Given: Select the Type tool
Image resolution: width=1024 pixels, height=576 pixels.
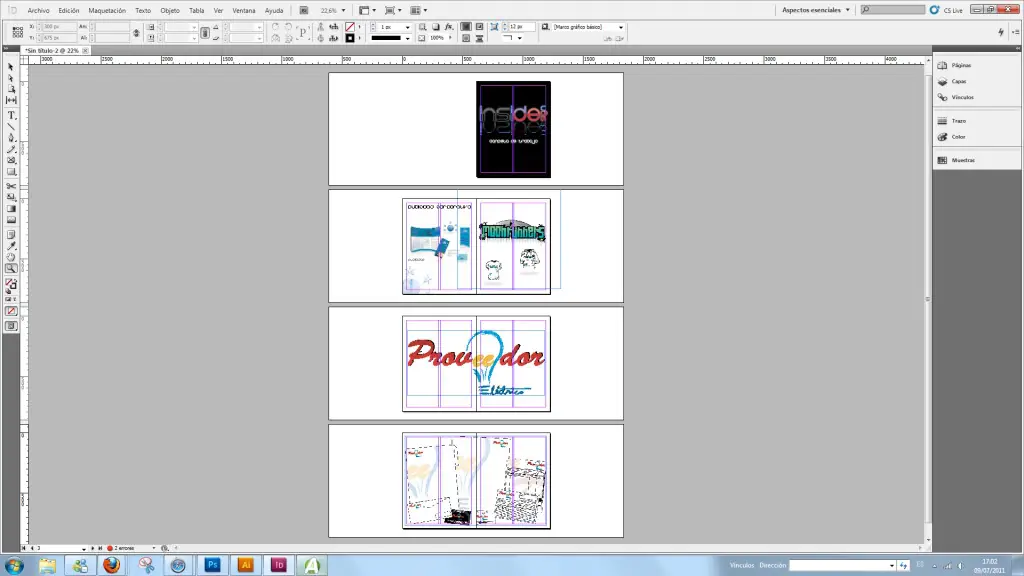Looking at the screenshot, I should [x=11, y=116].
